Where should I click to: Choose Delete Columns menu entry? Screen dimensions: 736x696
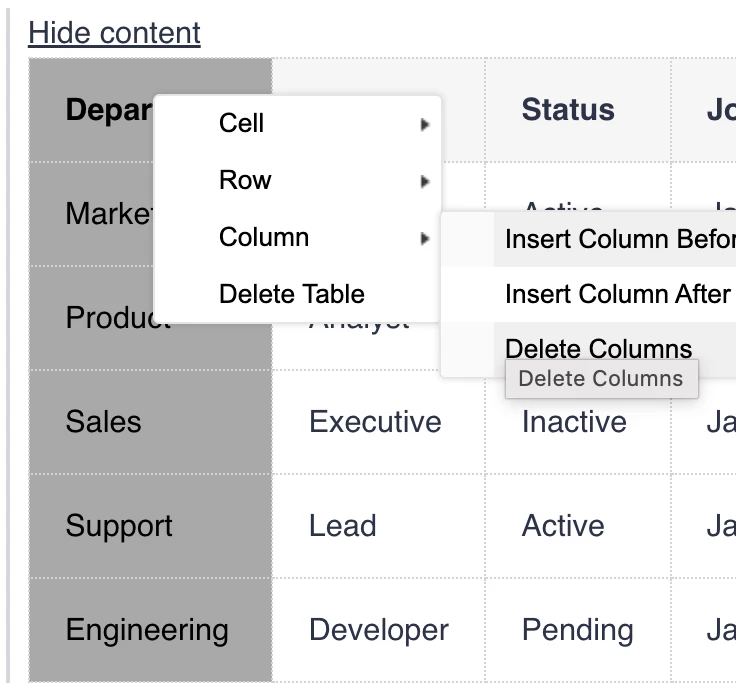point(598,348)
